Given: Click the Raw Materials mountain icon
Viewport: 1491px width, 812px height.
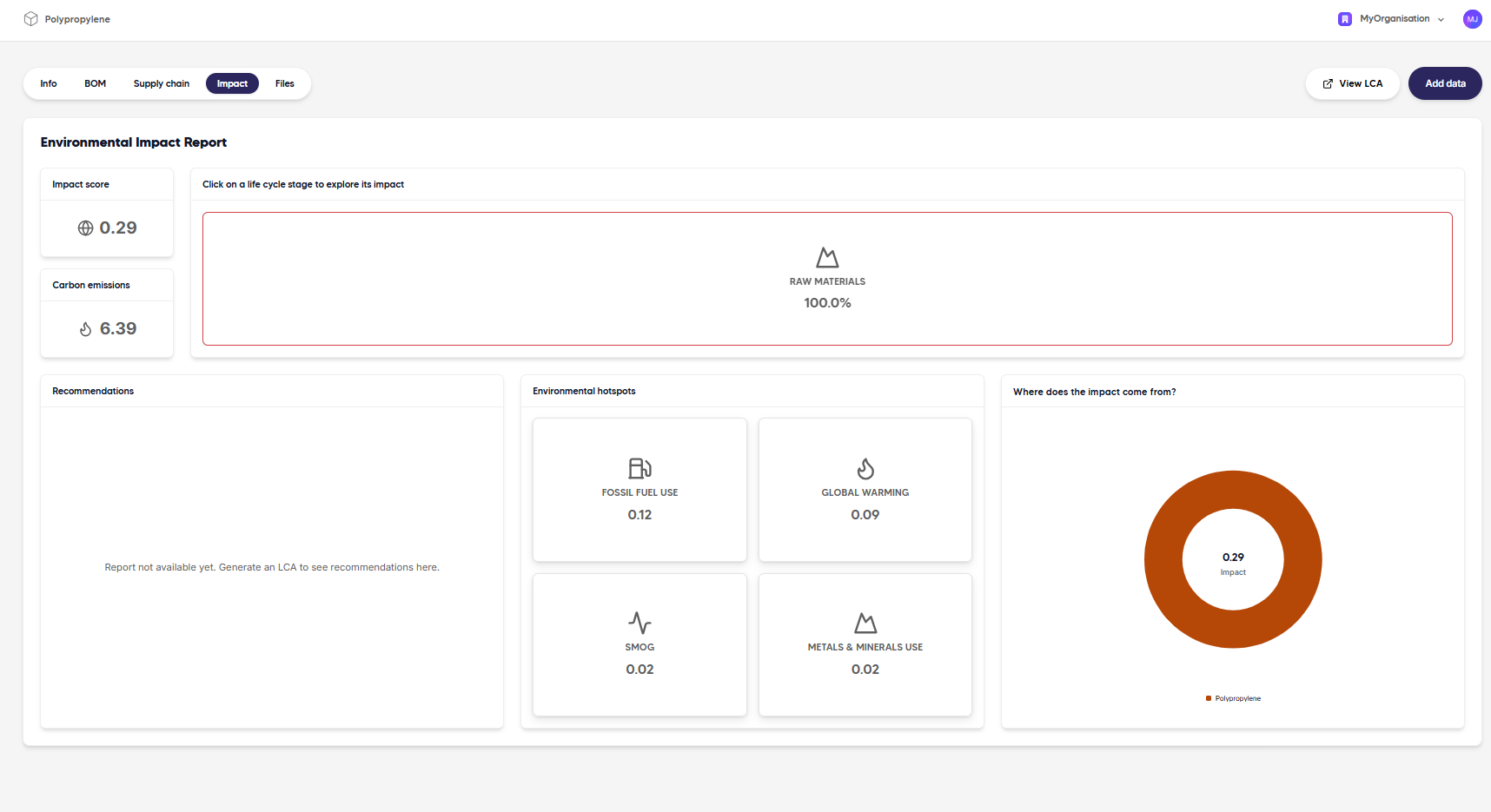Looking at the screenshot, I should click(827, 258).
